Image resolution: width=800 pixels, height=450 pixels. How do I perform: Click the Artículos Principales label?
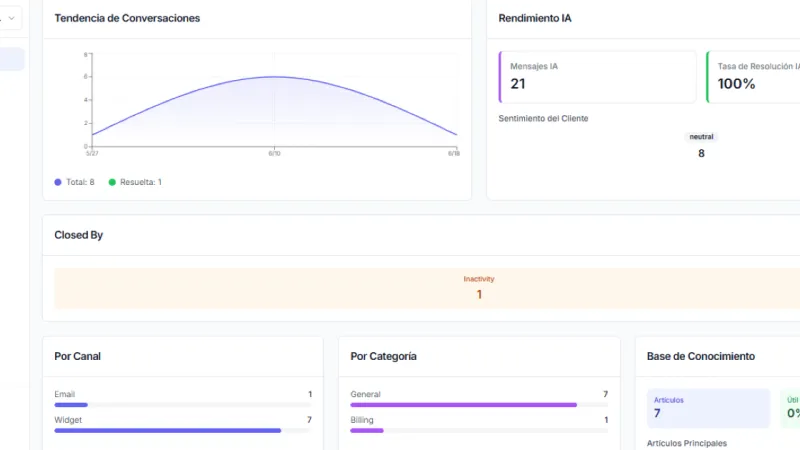coord(687,443)
